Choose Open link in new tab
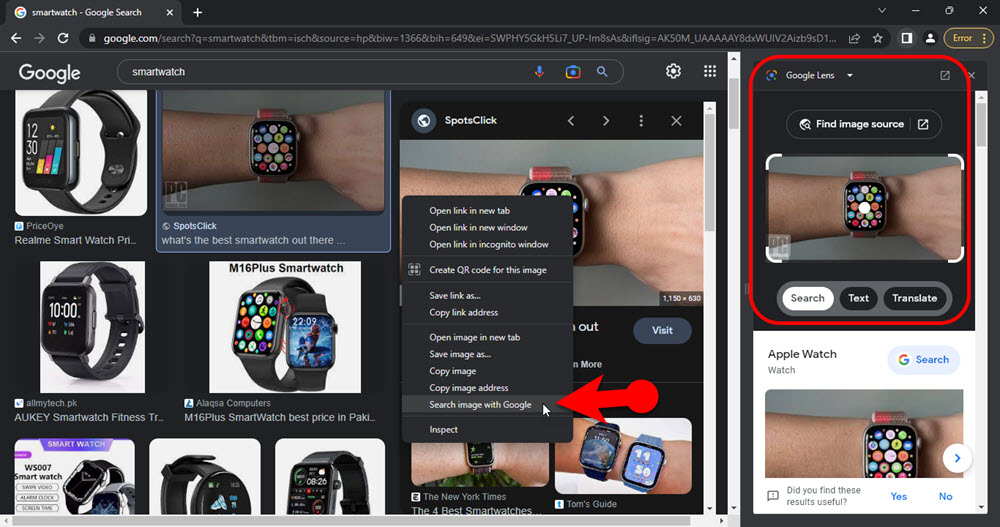The height and width of the screenshot is (527, 1000). point(487,211)
